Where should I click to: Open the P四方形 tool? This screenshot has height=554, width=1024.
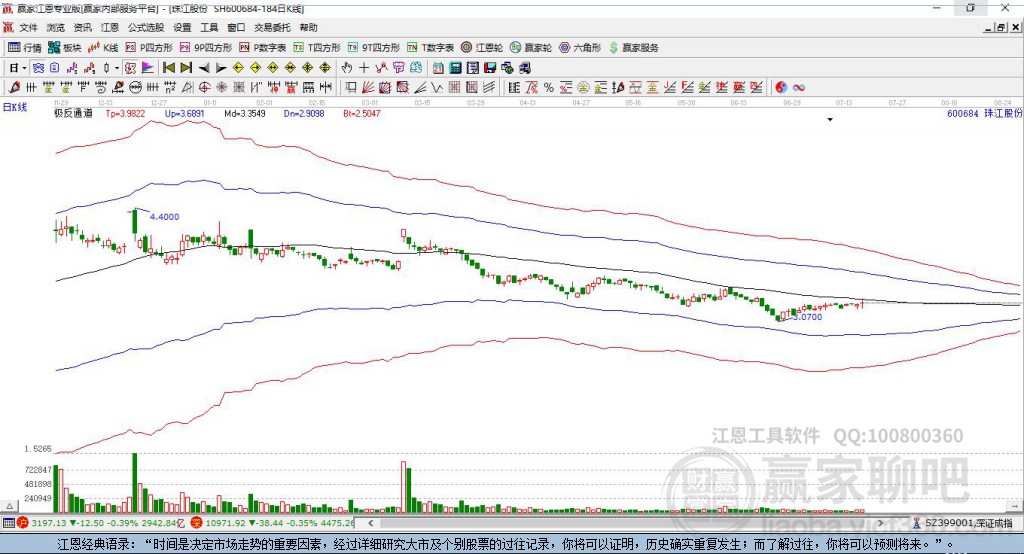[x=149, y=48]
